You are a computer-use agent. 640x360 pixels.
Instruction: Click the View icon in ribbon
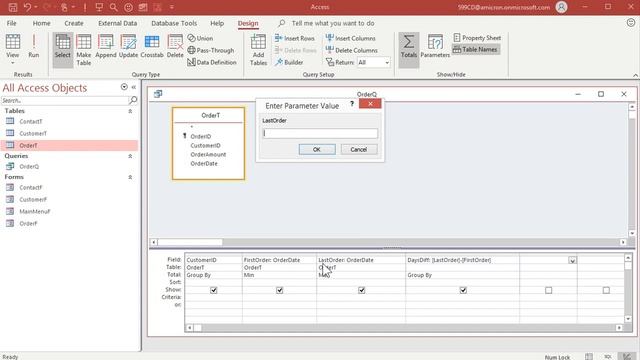13,42
